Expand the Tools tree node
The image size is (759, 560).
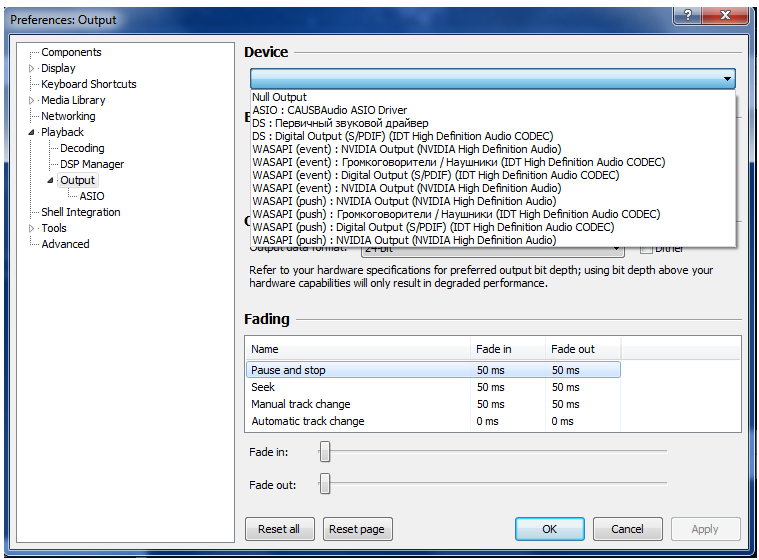pos(32,228)
